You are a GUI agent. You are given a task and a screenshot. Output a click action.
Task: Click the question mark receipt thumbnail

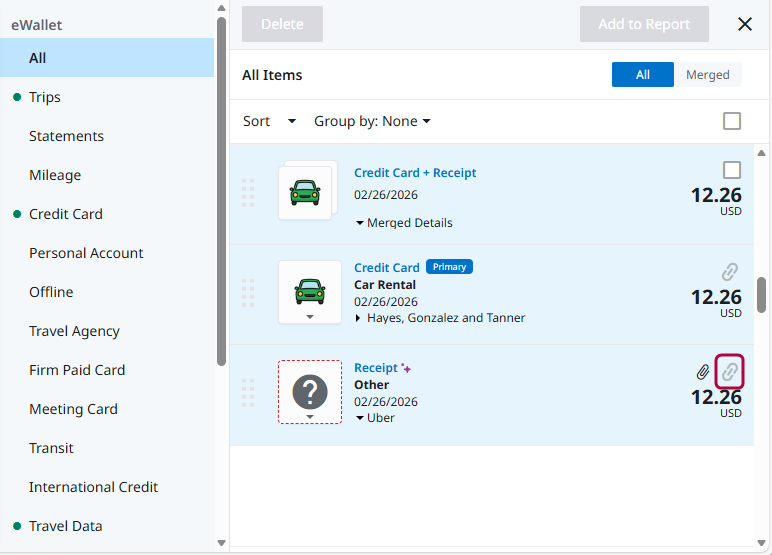click(x=310, y=391)
